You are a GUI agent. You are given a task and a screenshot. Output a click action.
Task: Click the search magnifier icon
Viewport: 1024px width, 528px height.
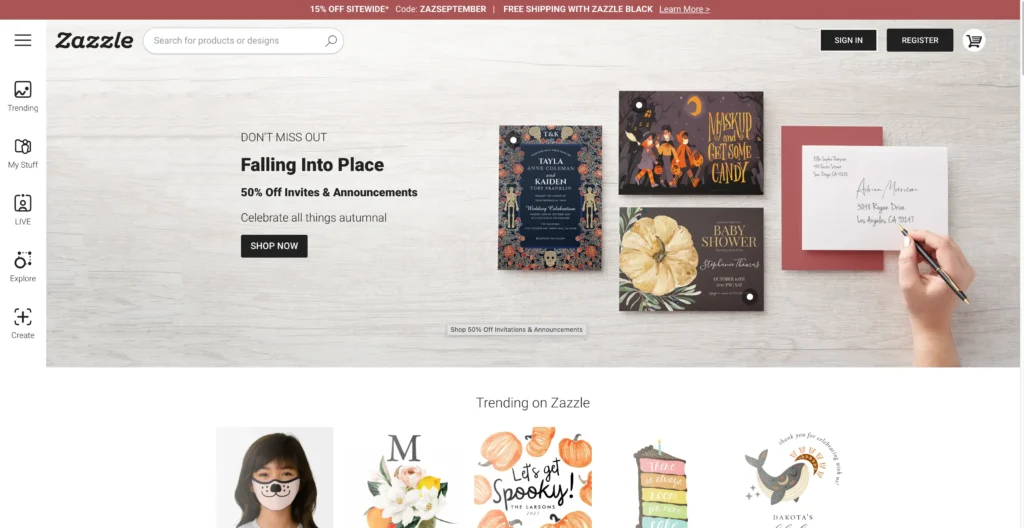[331, 41]
